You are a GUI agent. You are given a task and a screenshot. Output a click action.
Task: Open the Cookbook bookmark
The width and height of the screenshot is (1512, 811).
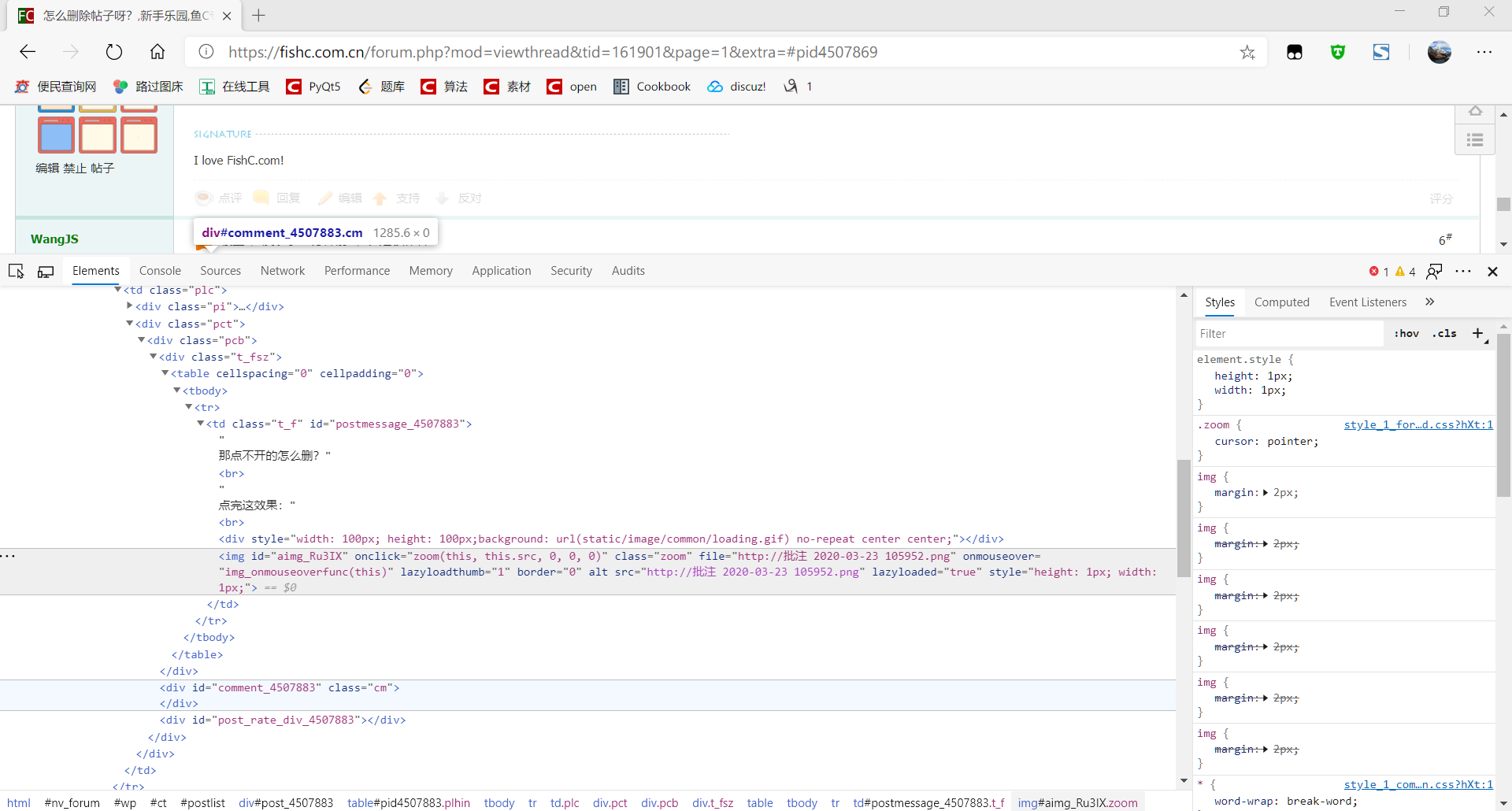pos(652,87)
